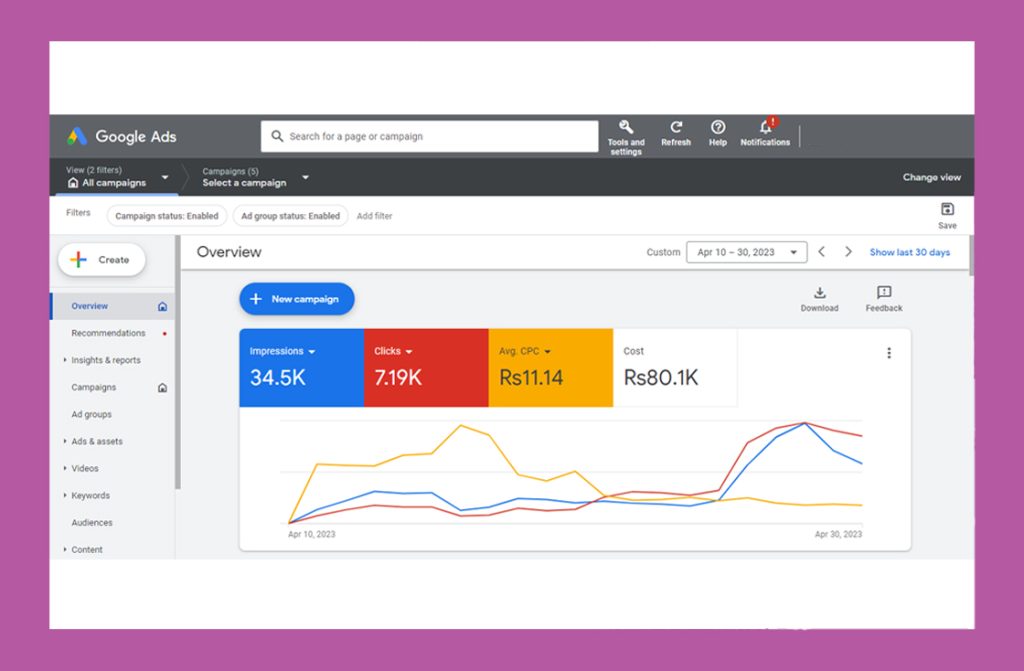Open the Impressions metric dropdown
Screen dimensions: 1024x671
311,352
